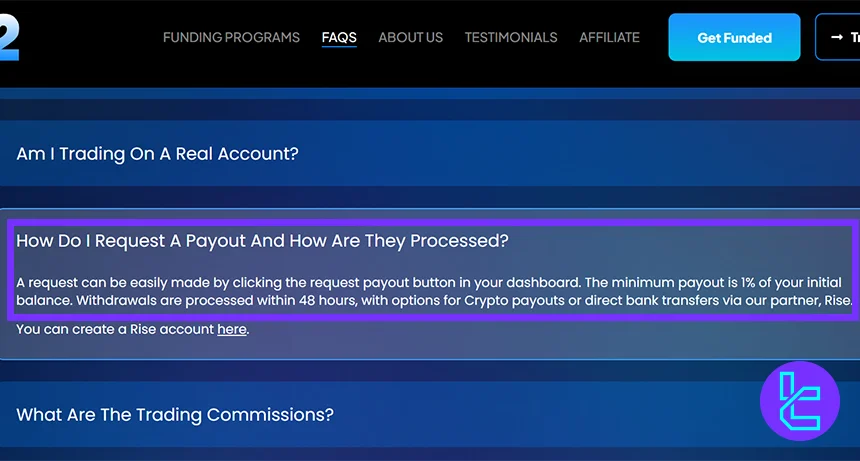Expand "Am I Trading On A Real Account?"

click(x=158, y=154)
